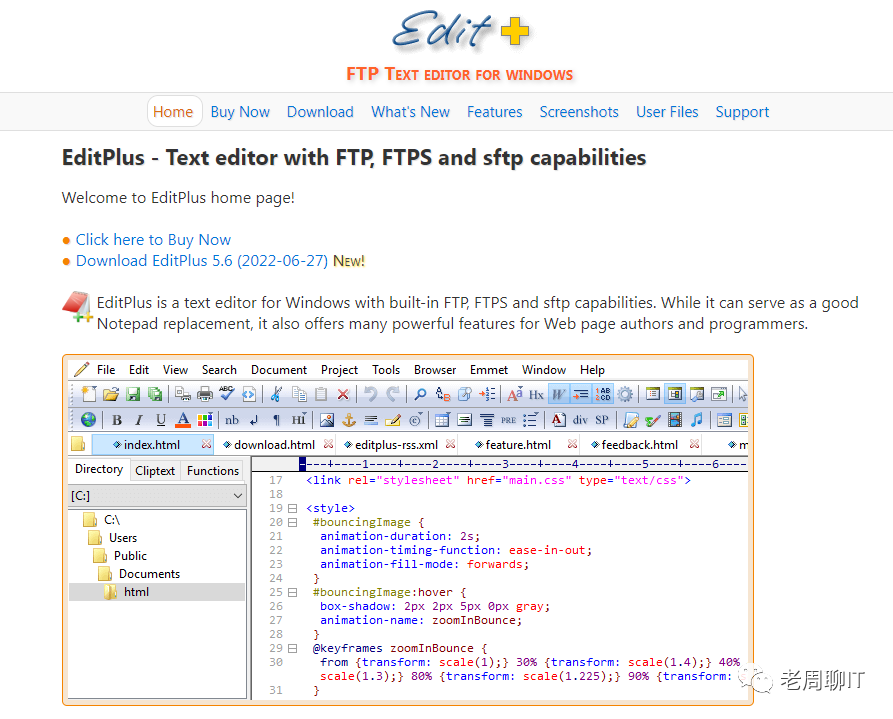
Task: Click the Find magnifier icon
Action: click(x=420, y=394)
